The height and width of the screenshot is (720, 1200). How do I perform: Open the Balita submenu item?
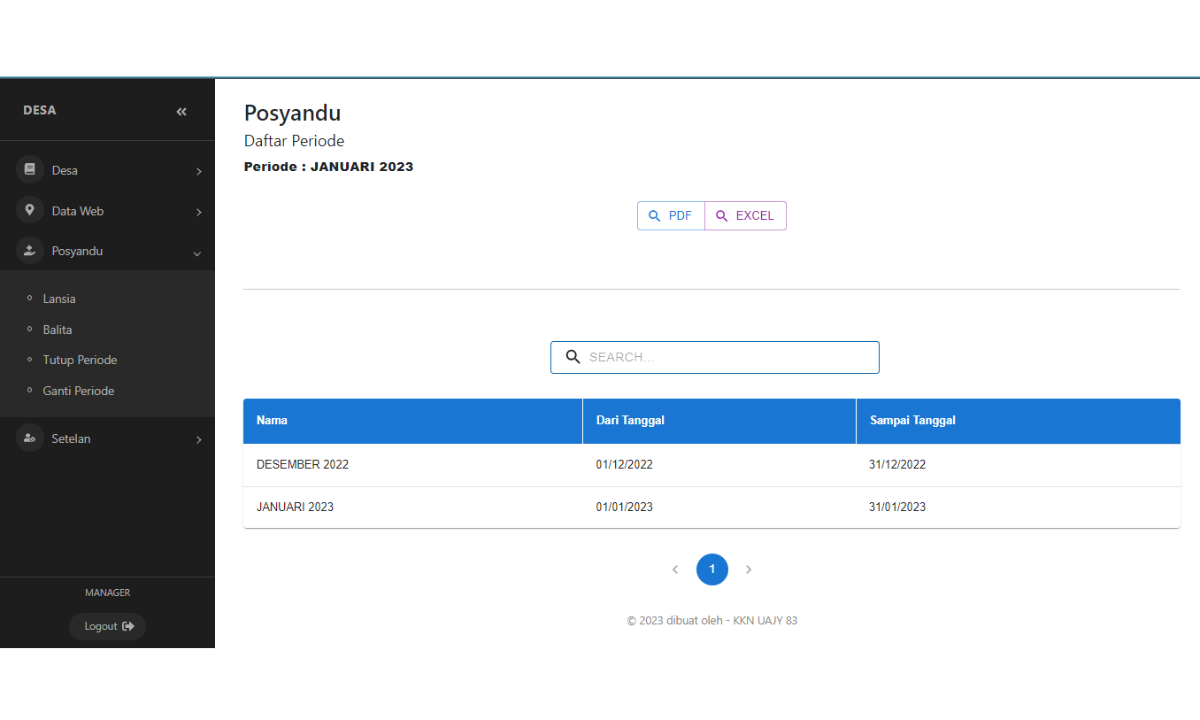point(57,329)
